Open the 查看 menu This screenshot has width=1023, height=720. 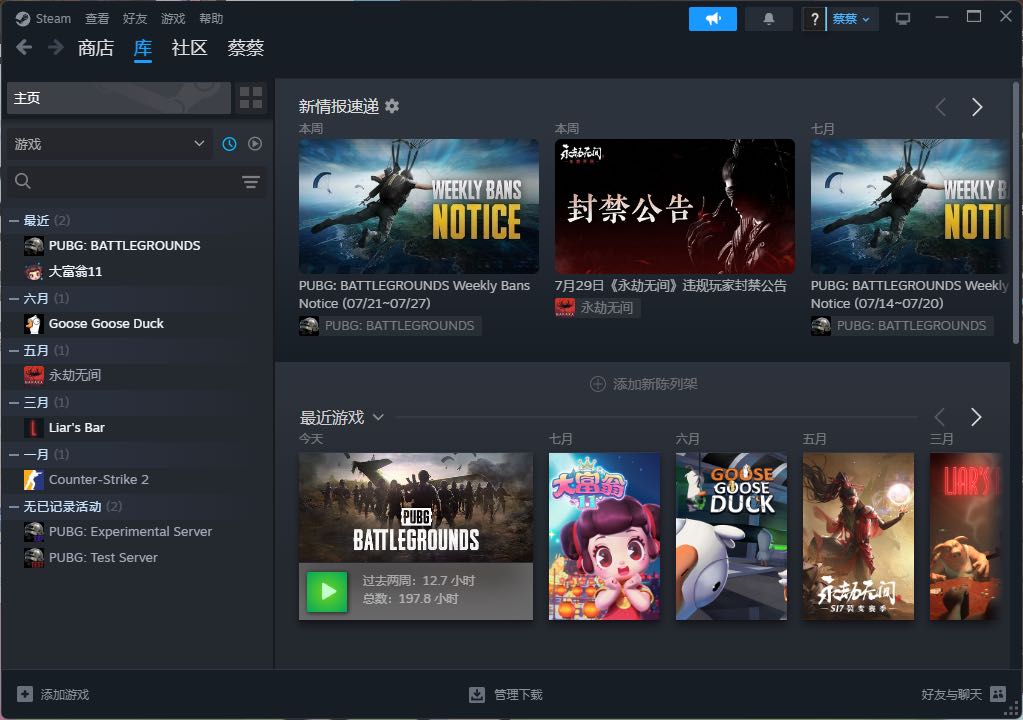pos(97,19)
